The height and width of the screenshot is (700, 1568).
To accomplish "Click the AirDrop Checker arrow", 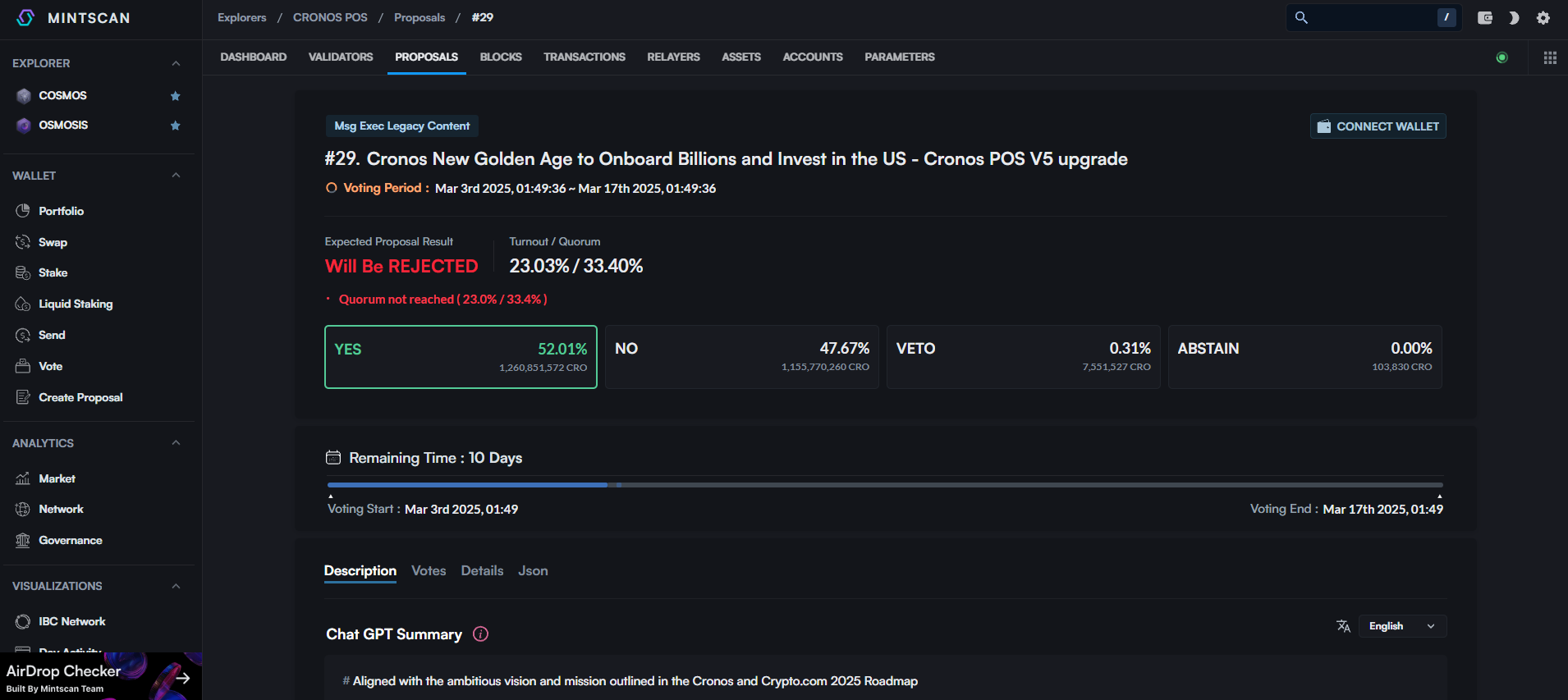I will tap(183, 678).
